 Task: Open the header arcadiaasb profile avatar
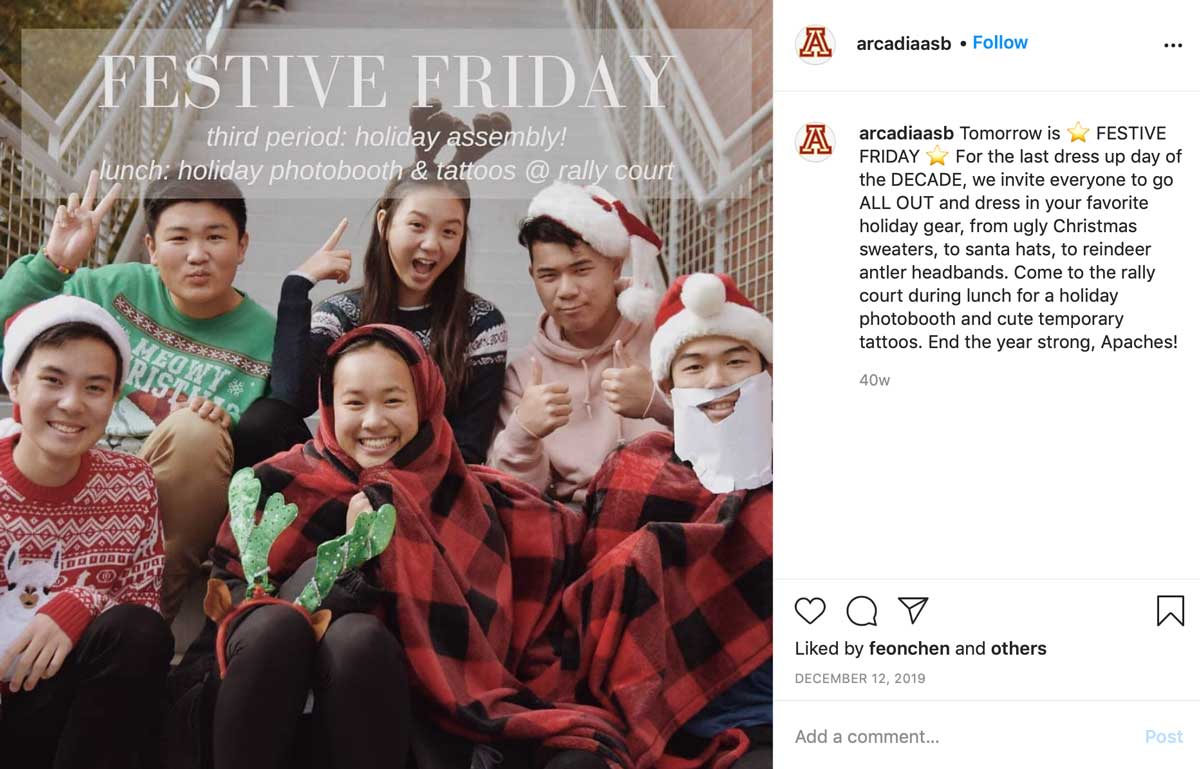click(815, 44)
